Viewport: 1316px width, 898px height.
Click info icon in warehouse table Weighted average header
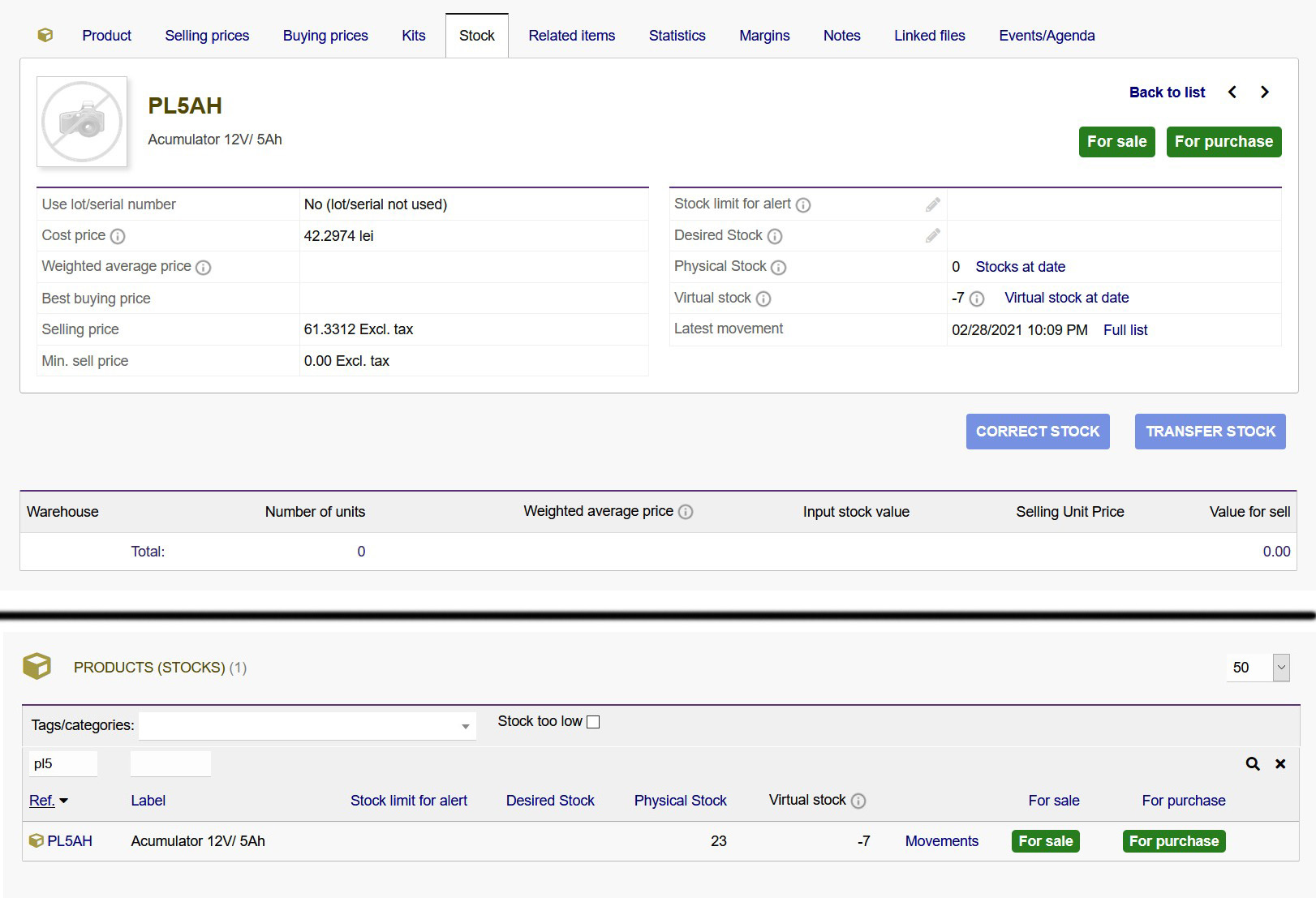pyautogui.click(x=686, y=512)
